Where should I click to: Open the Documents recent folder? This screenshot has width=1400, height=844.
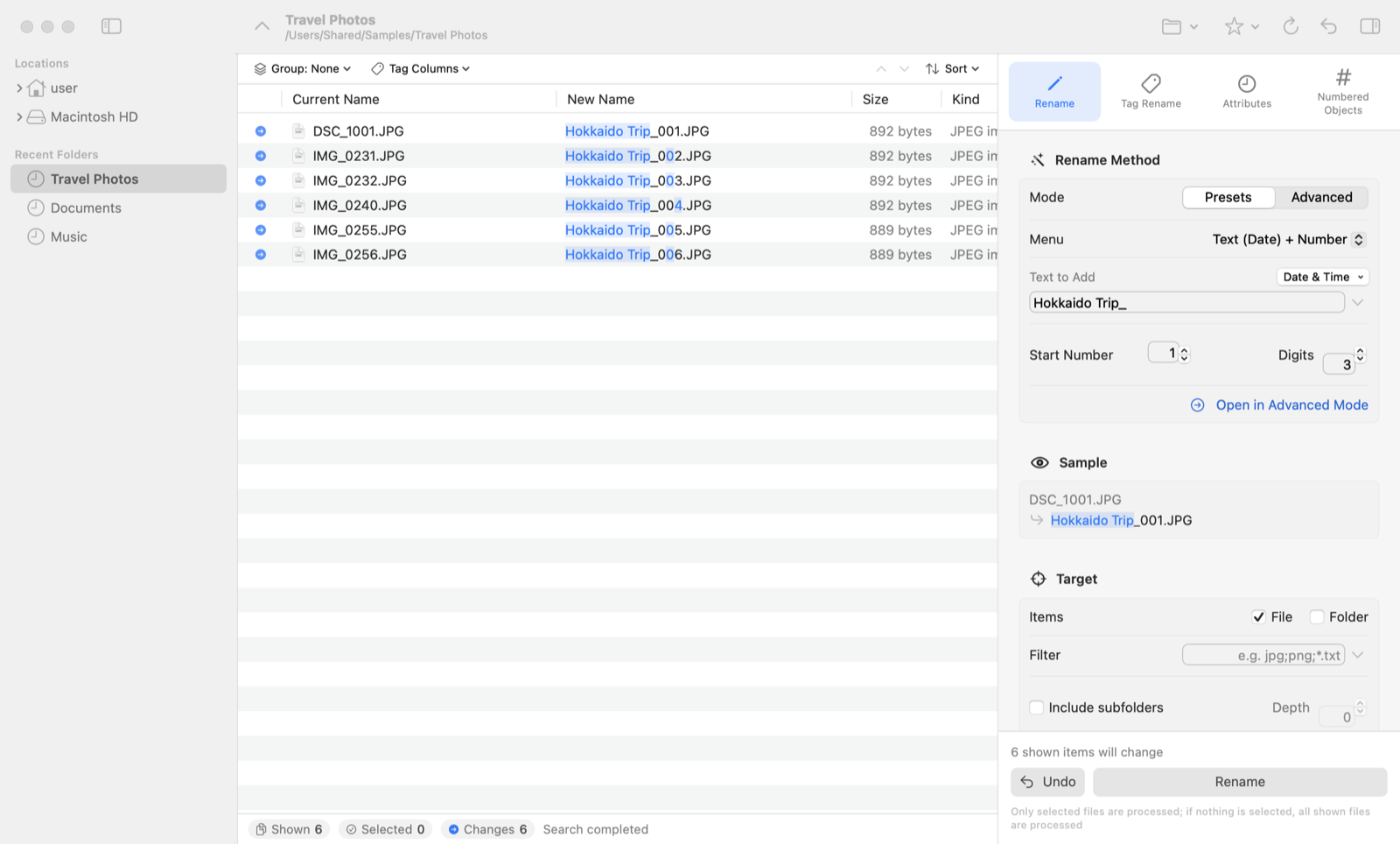tap(118, 207)
